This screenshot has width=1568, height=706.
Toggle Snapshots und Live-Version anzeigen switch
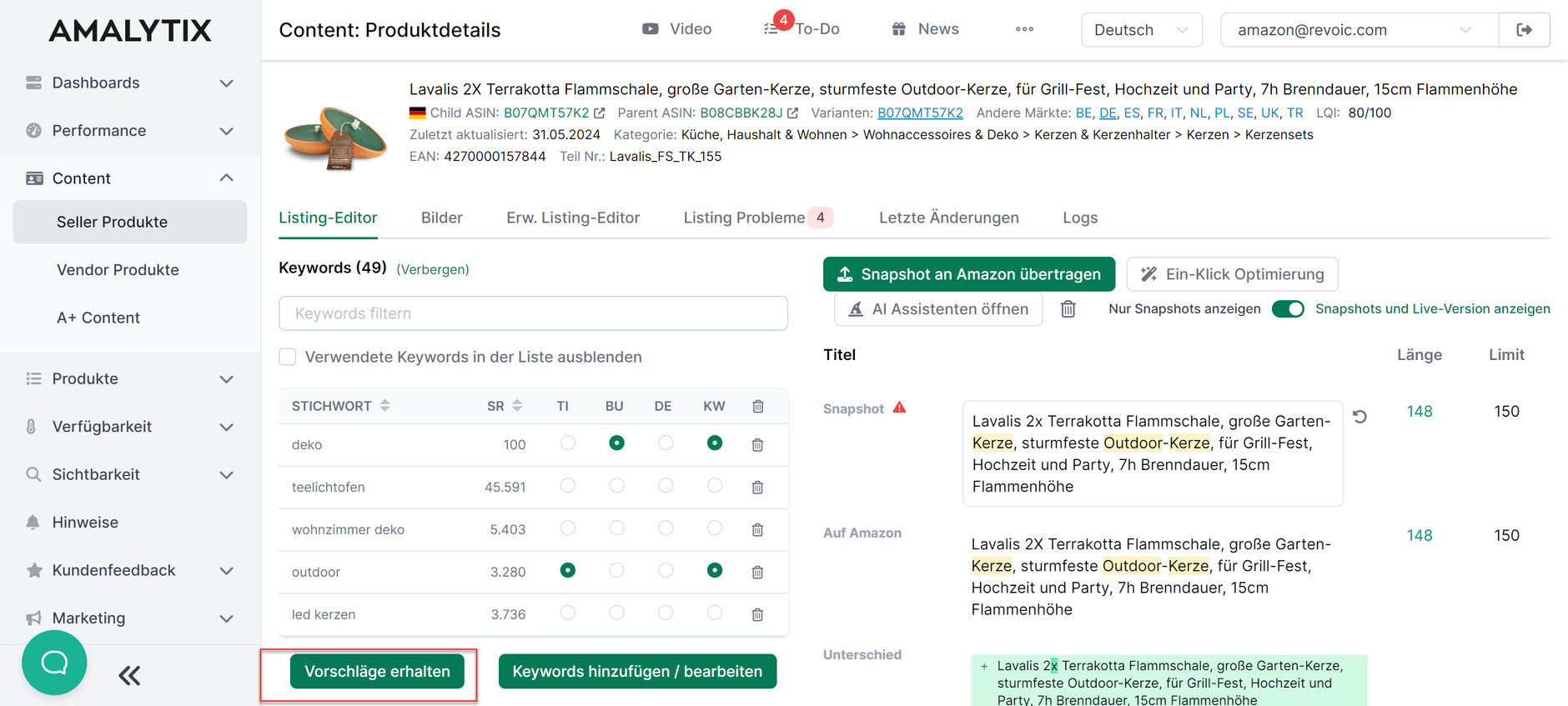pos(1288,309)
